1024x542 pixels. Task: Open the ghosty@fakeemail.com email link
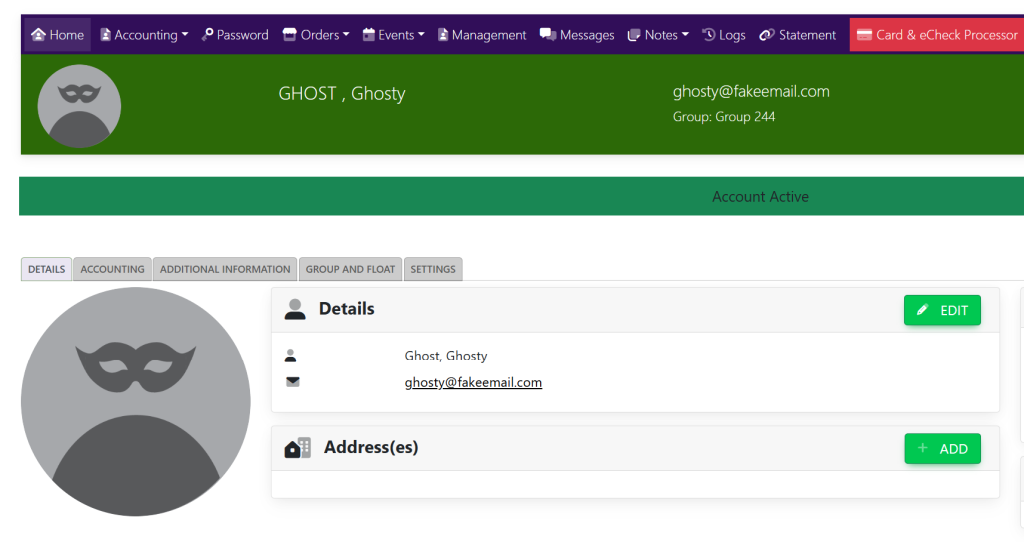pos(473,382)
